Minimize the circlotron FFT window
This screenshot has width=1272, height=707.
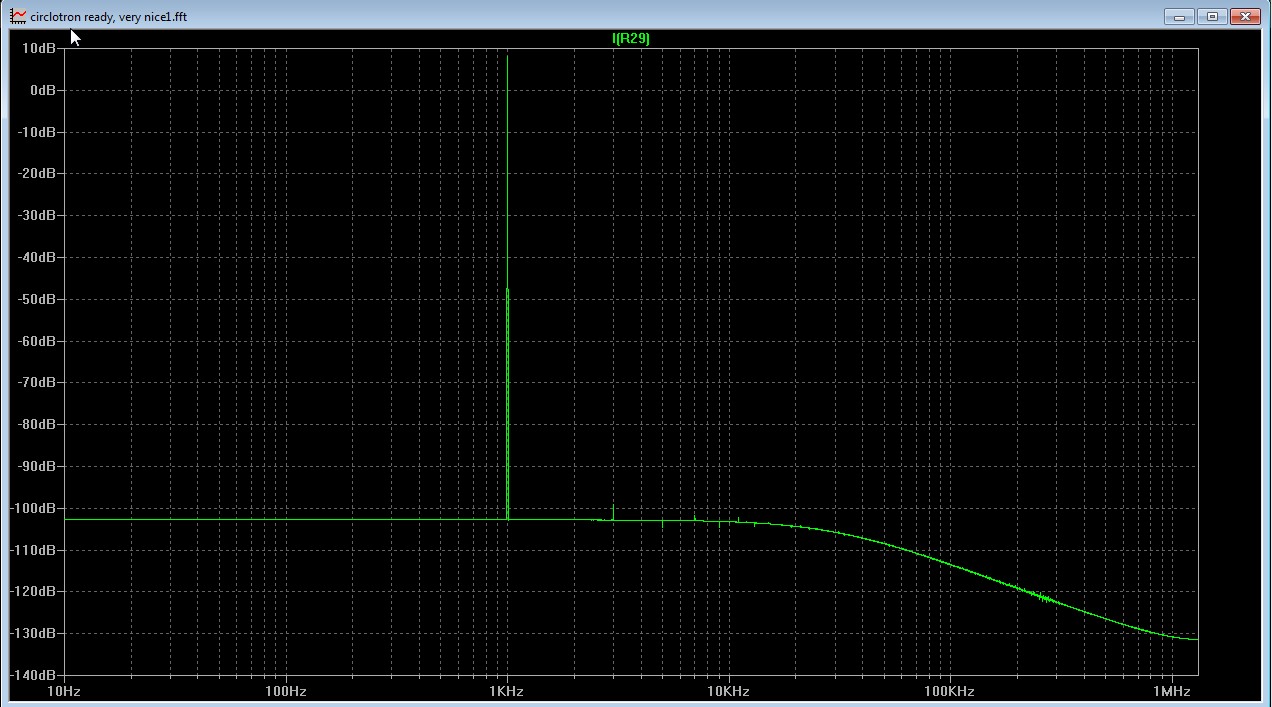pyautogui.click(x=1180, y=16)
